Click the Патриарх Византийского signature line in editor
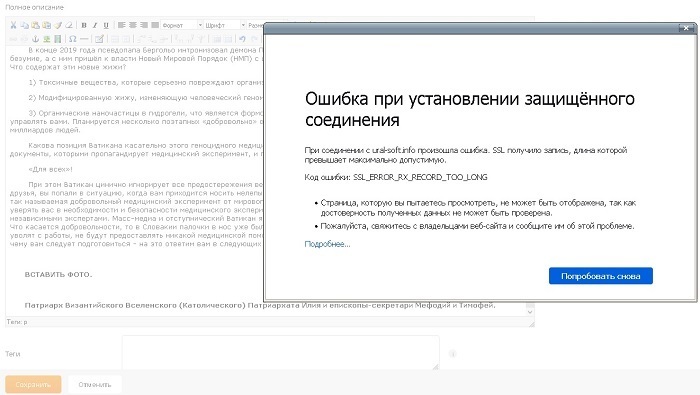The image size is (700, 395). click(260, 305)
